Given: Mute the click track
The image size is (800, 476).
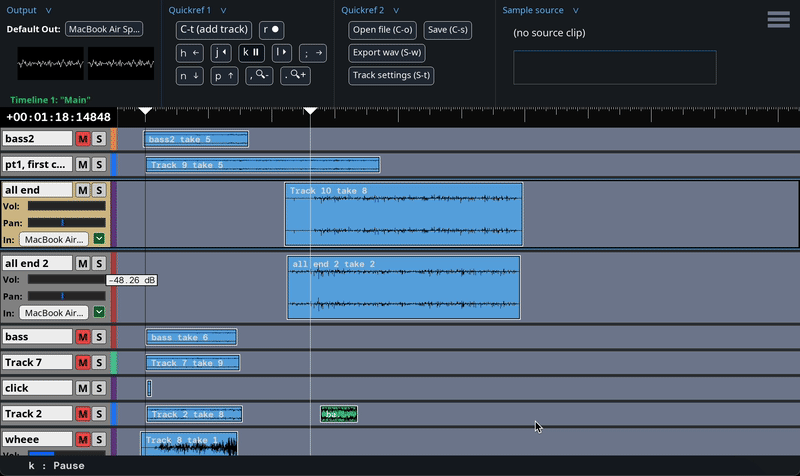Looking at the screenshot, I should pyautogui.click(x=83, y=388).
